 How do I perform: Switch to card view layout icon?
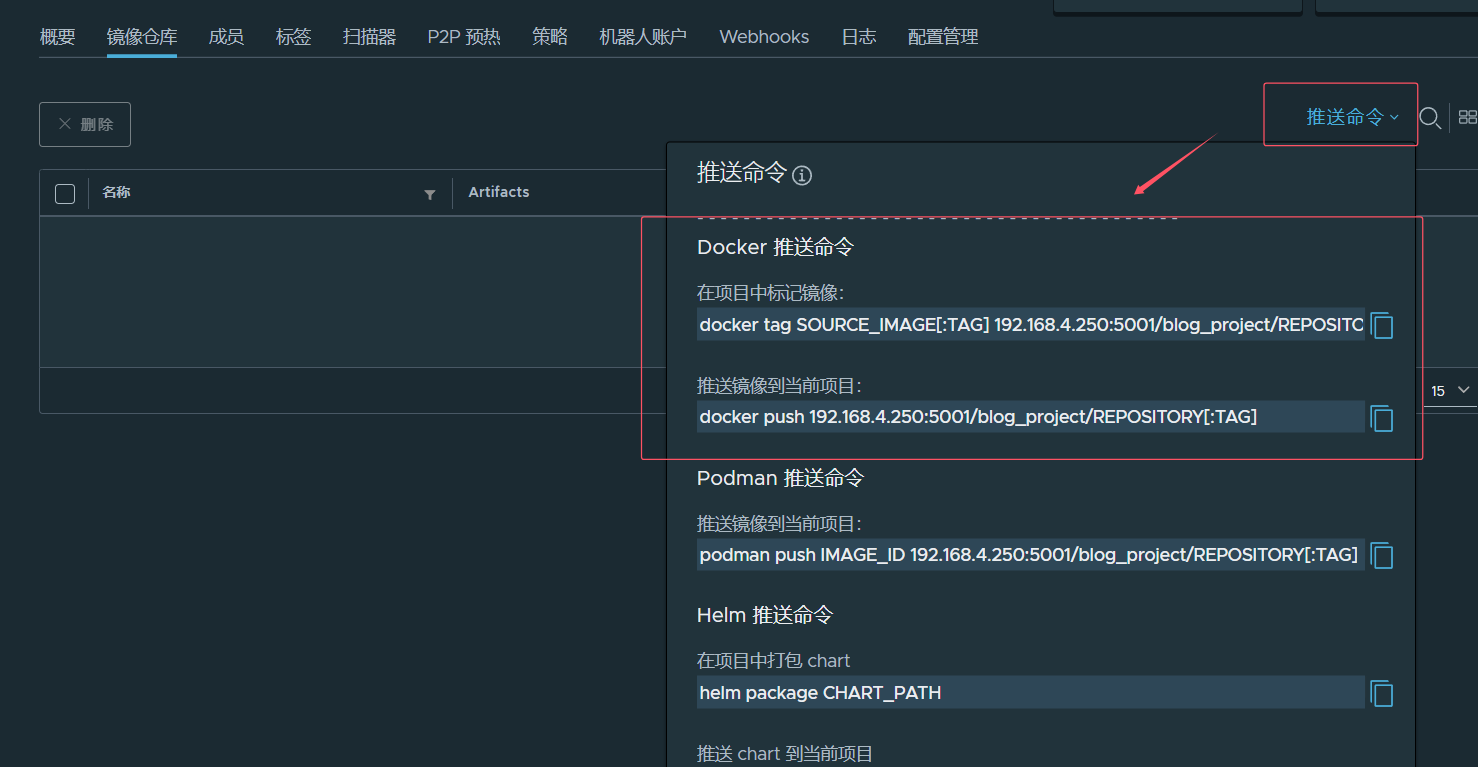1467,117
